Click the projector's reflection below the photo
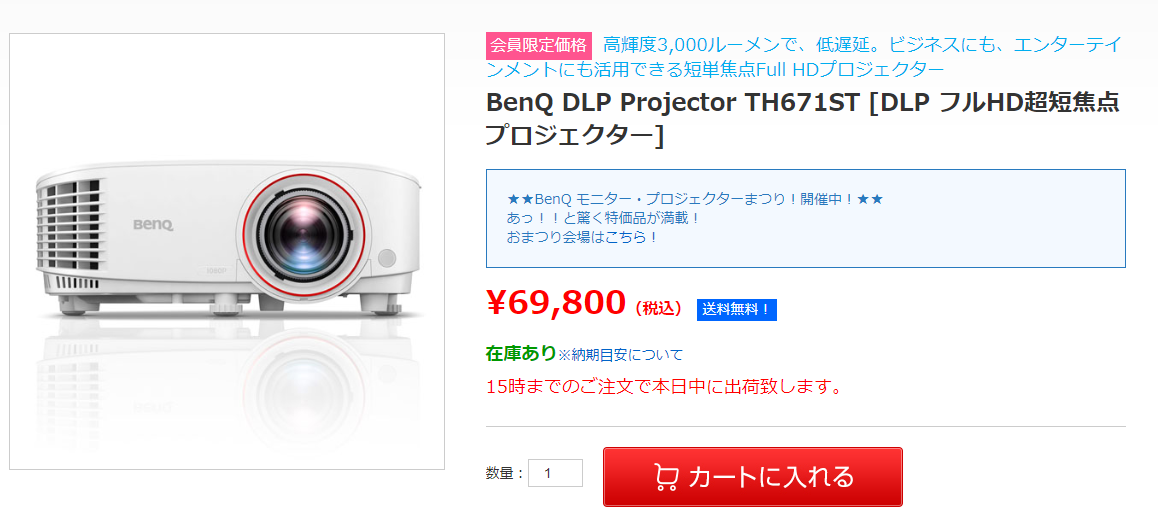 tap(227, 390)
